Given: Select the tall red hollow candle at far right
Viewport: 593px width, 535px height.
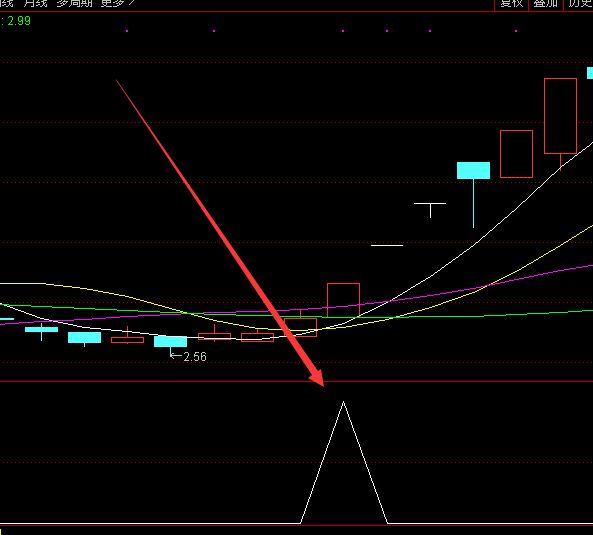Looking at the screenshot, I should click(560, 116).
